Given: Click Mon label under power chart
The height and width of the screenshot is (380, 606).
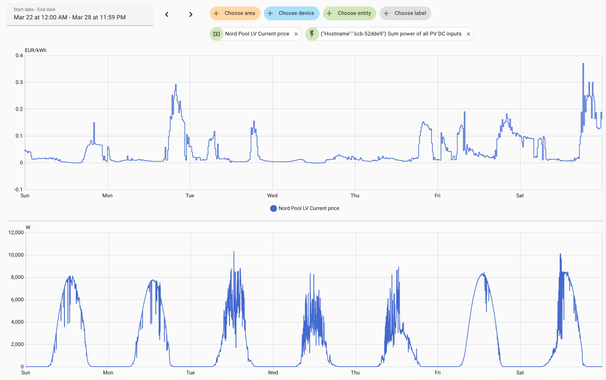Looking at the screenshot, I should point(108,373).
